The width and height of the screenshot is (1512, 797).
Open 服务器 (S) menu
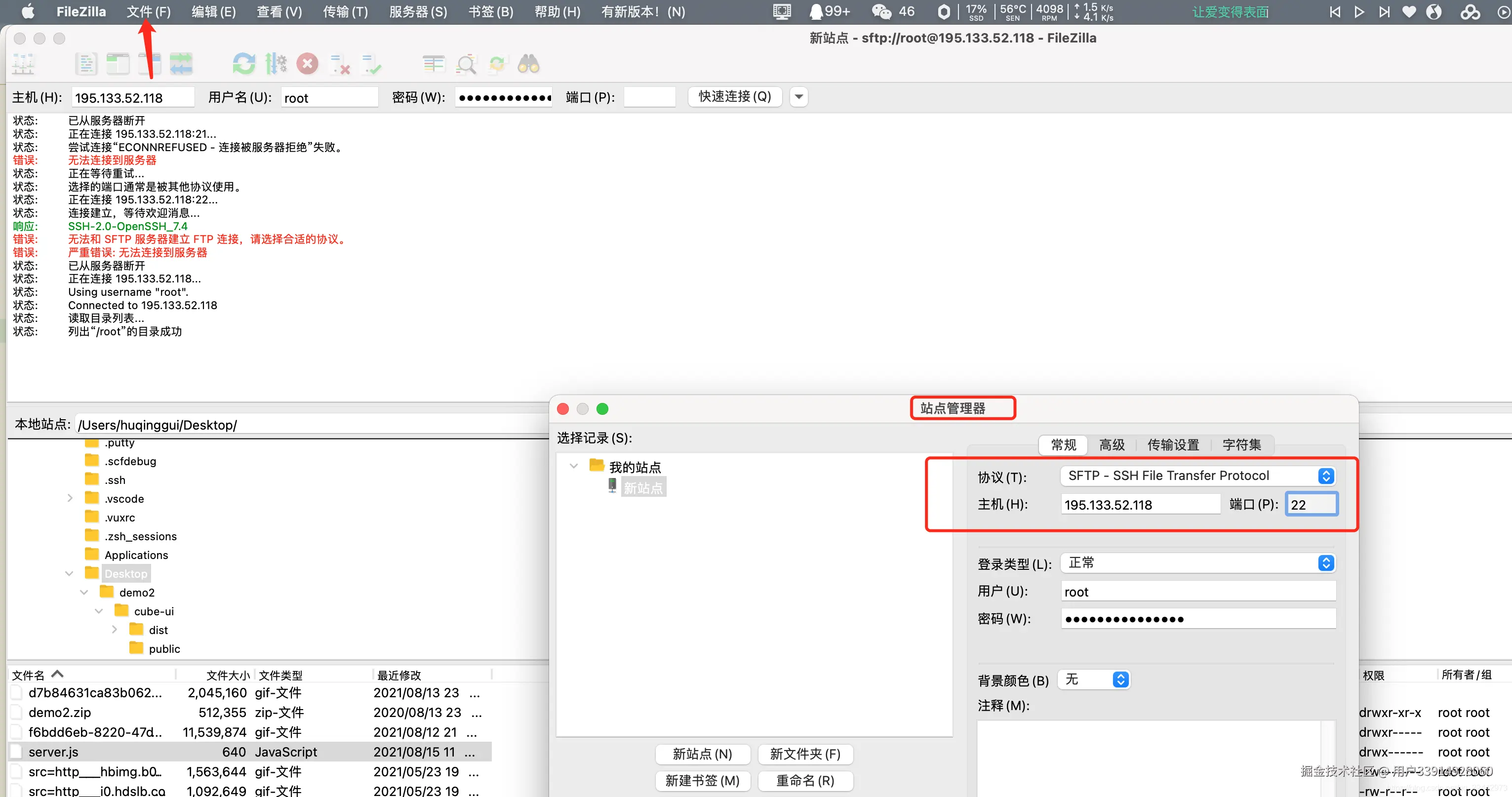[x=418, y=12]
